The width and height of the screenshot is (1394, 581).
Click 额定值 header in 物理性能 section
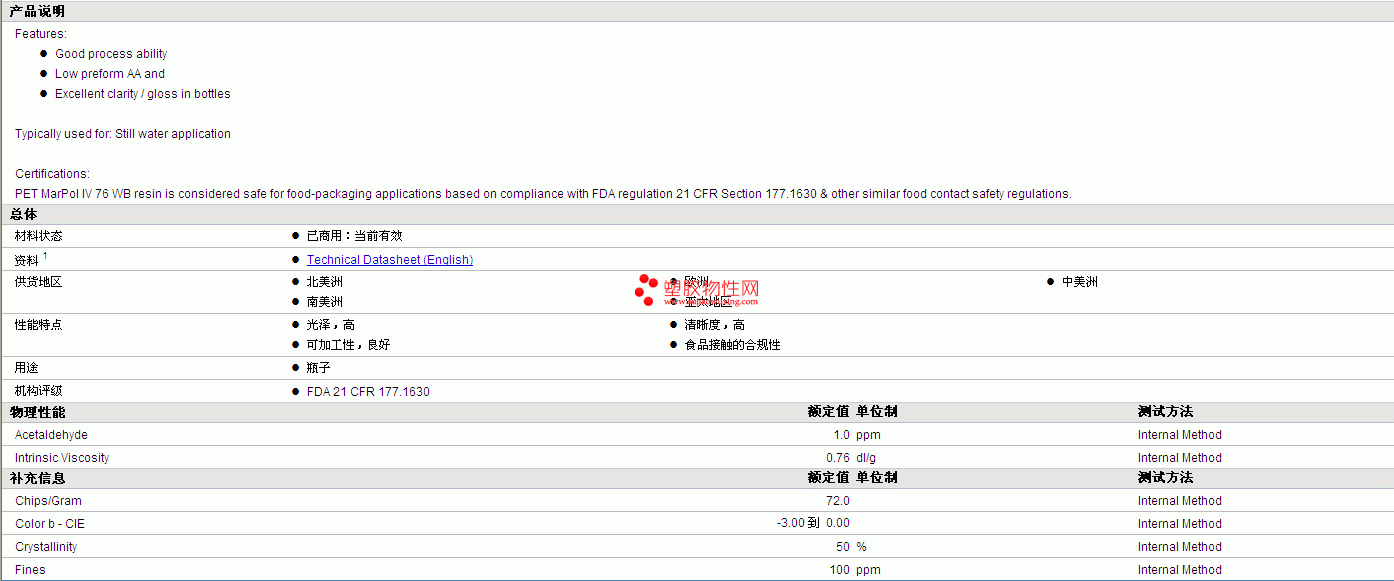(x=829, y=412)
